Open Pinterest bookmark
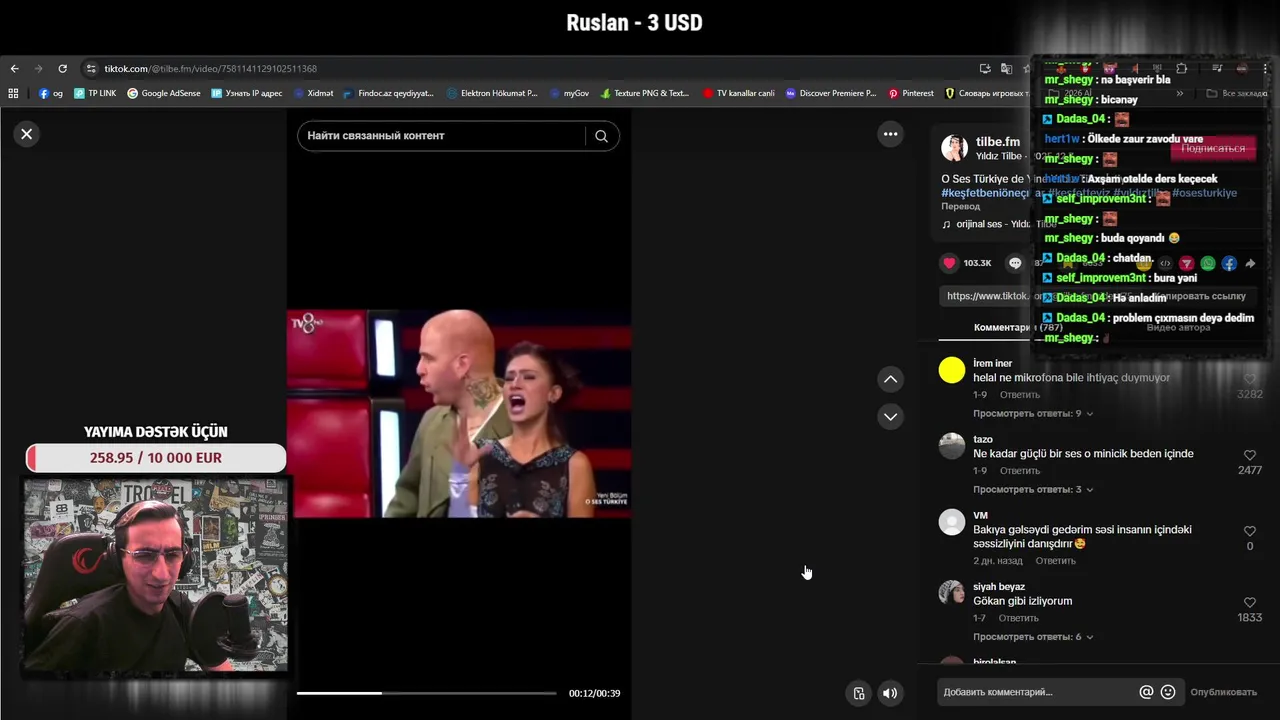This screenshot has height=720, width=1280. (x=909, y=93)
